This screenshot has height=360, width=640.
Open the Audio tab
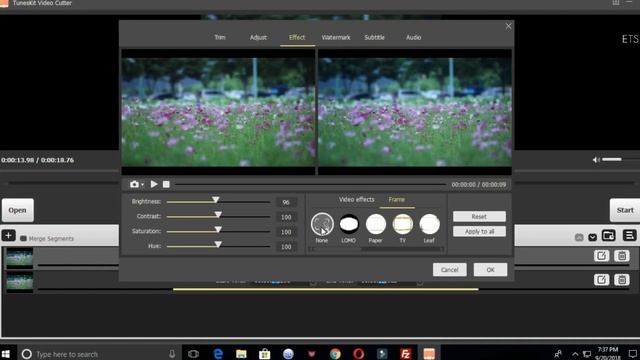click(x=413, y=37)
